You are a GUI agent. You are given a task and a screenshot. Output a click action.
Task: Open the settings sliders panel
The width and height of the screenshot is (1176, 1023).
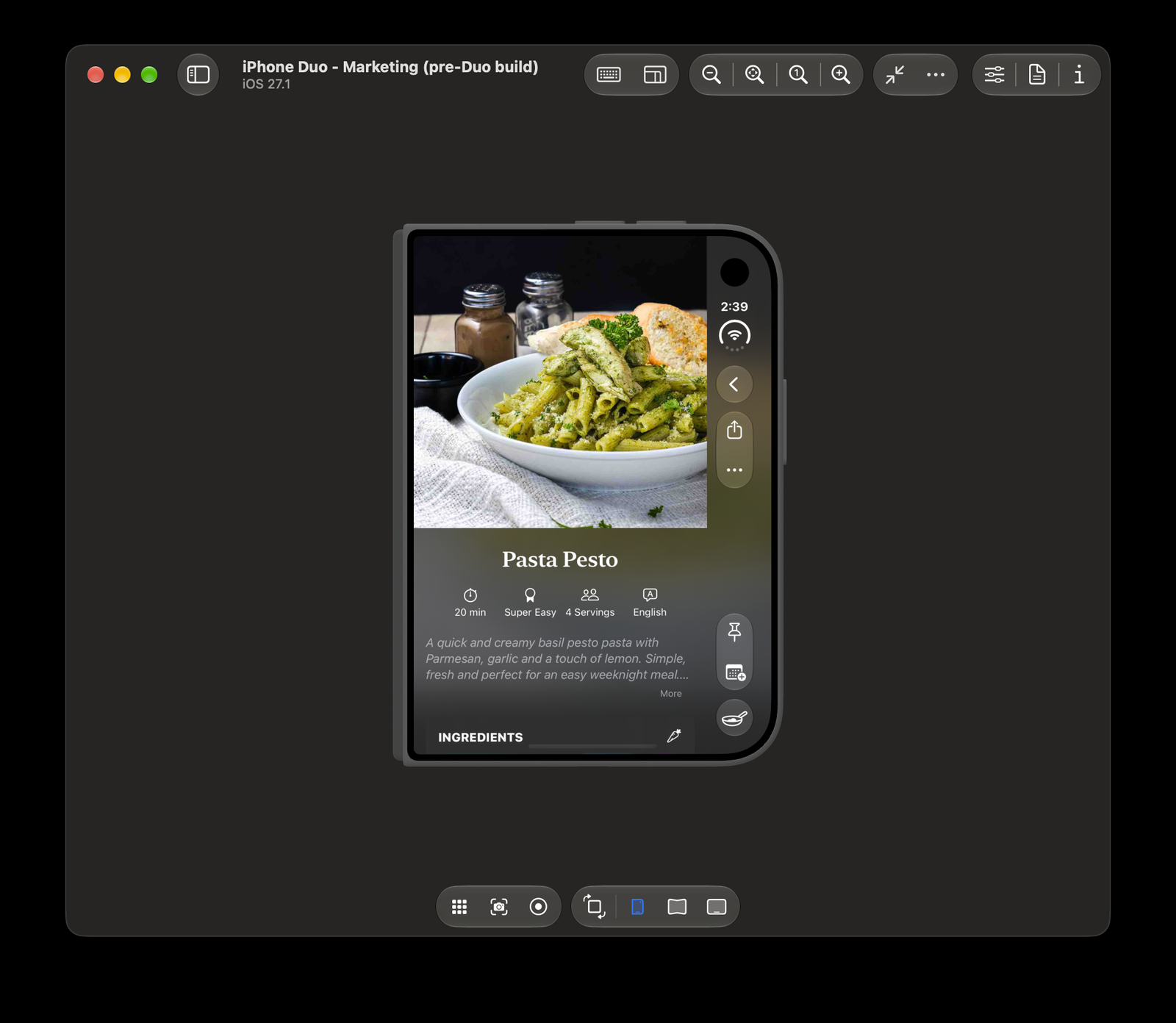pos(994,74)
